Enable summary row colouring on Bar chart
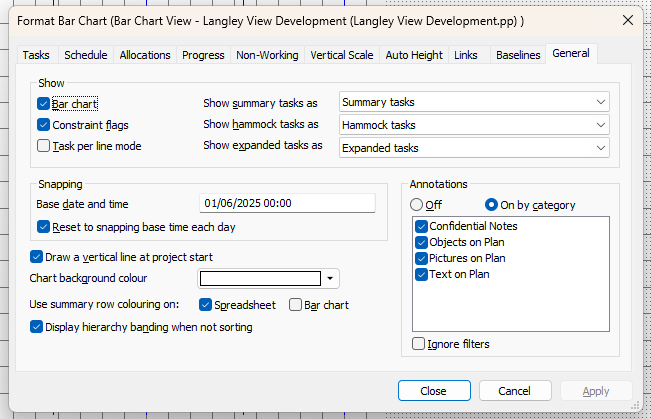Viewport: 651px width, 419px height. (295, 305)
